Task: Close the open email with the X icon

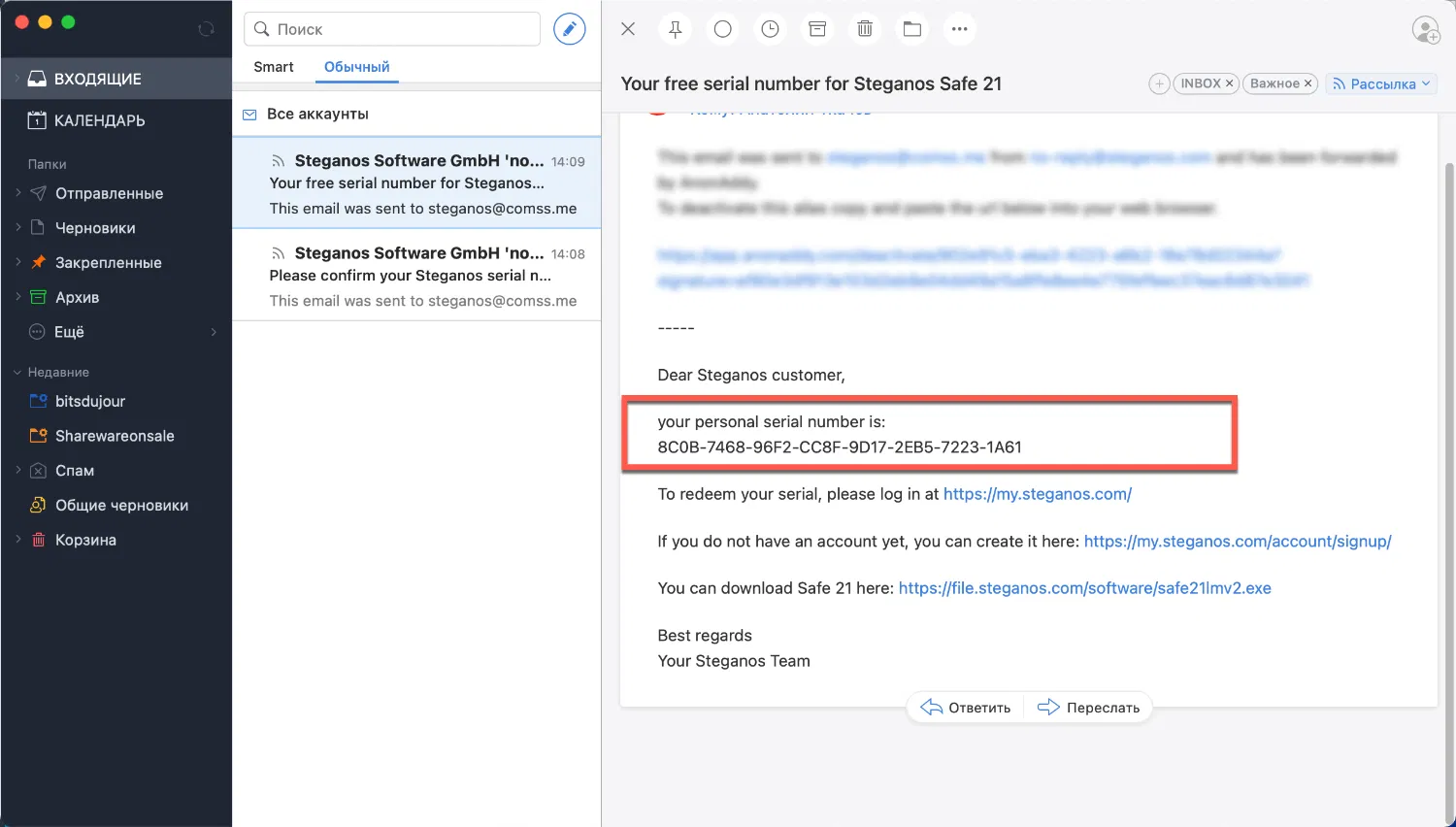Action: tap(628, 29)
